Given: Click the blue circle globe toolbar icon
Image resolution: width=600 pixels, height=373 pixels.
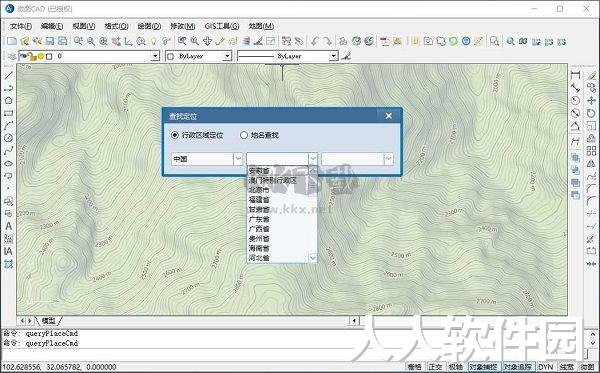Looking at the screenshot, I should (466, 41).
